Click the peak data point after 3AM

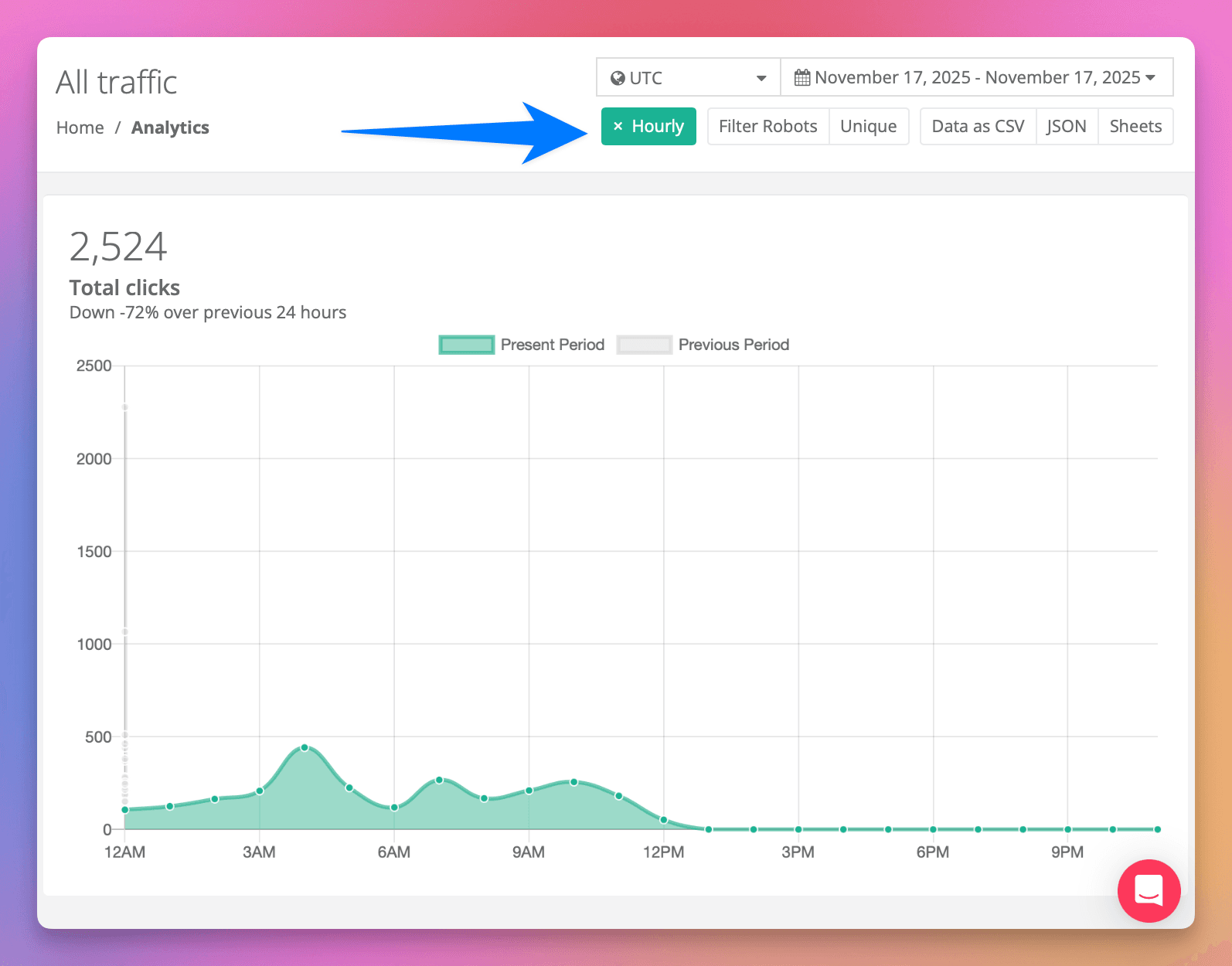305,747
